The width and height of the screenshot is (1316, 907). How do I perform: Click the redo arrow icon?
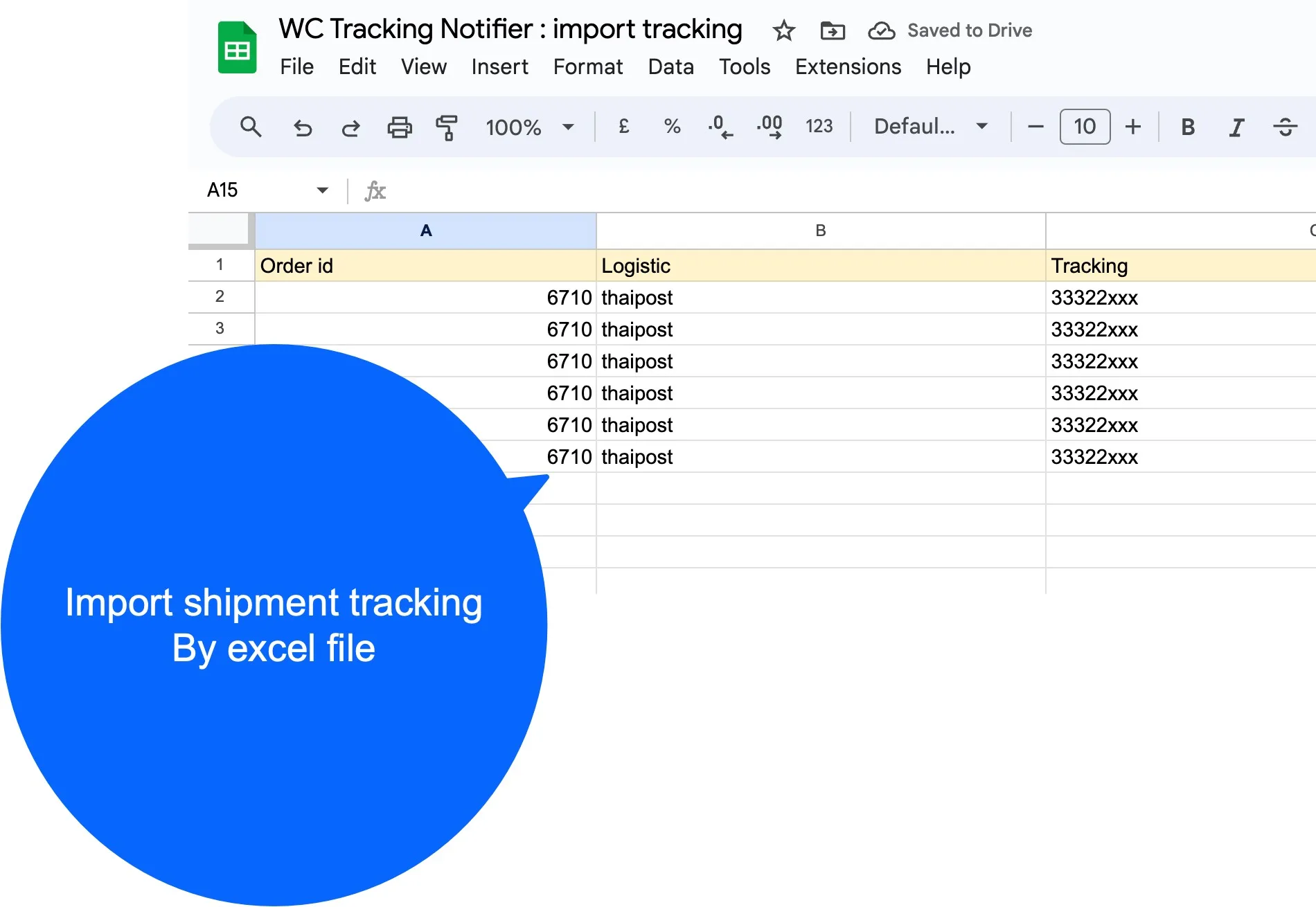(351, 127)
